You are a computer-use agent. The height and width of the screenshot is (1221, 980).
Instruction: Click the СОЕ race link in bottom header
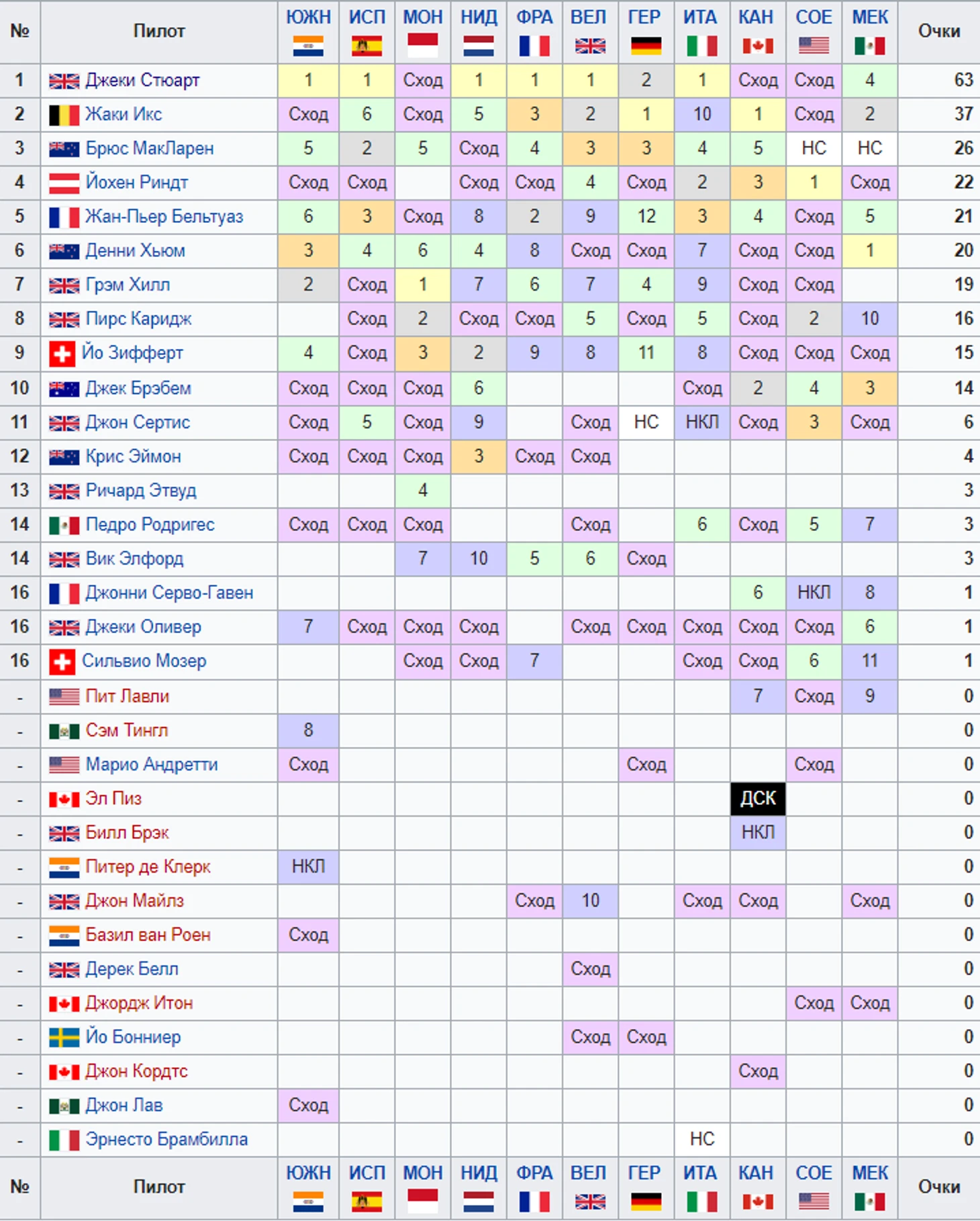click(814, 1173)
